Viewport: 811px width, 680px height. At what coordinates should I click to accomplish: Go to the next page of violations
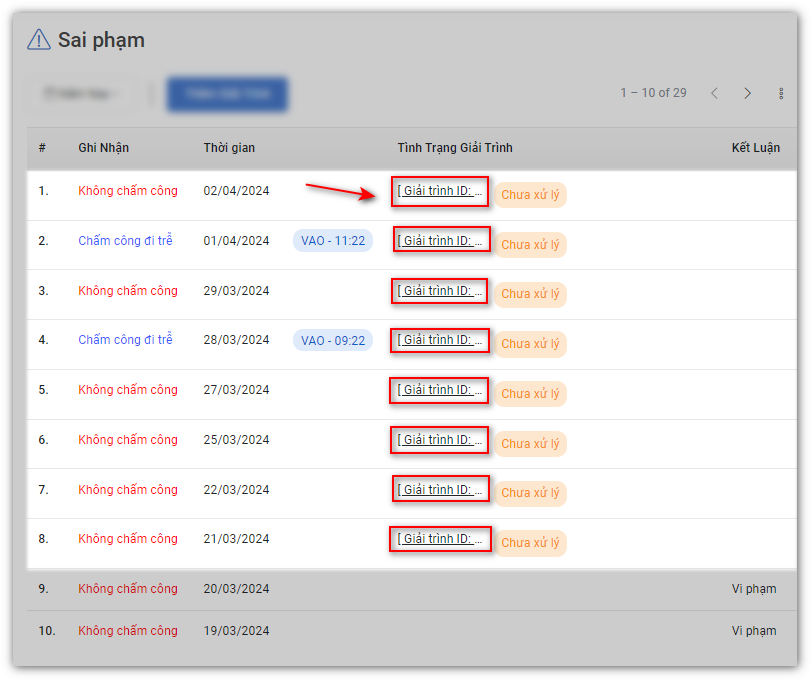(747, 93)
